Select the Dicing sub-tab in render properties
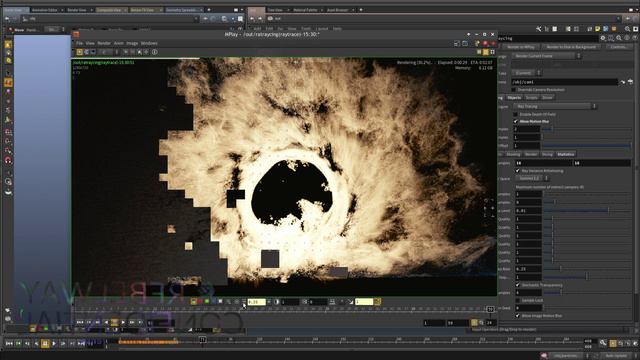Image resolution: width=640 pixels, height=360 pixels. coord(547,154)
